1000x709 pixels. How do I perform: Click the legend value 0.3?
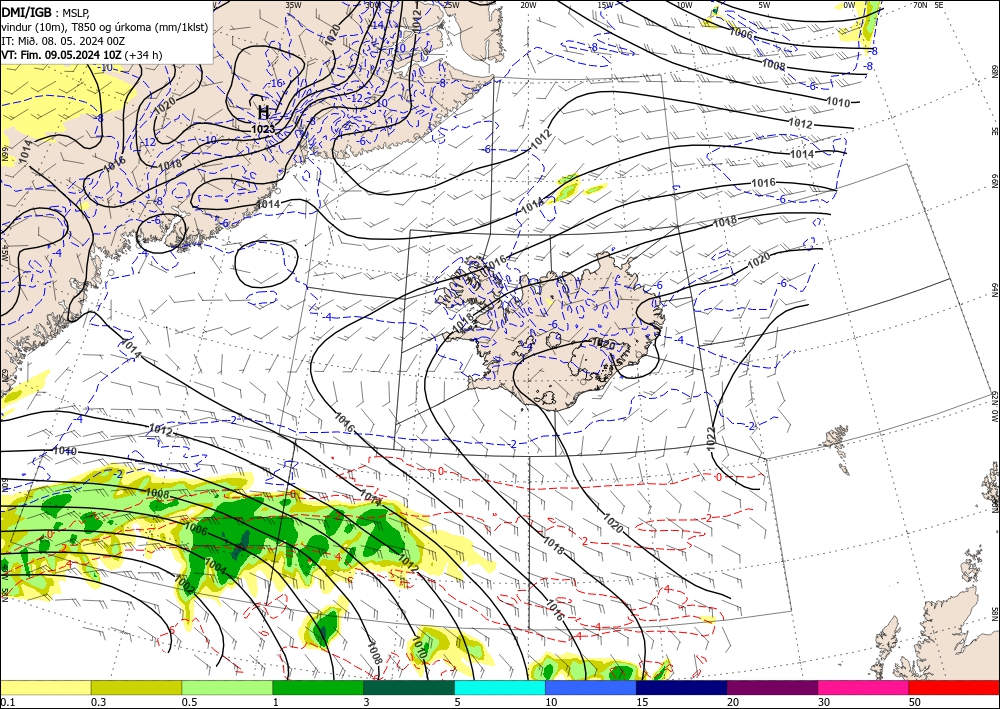click(98, 702)
